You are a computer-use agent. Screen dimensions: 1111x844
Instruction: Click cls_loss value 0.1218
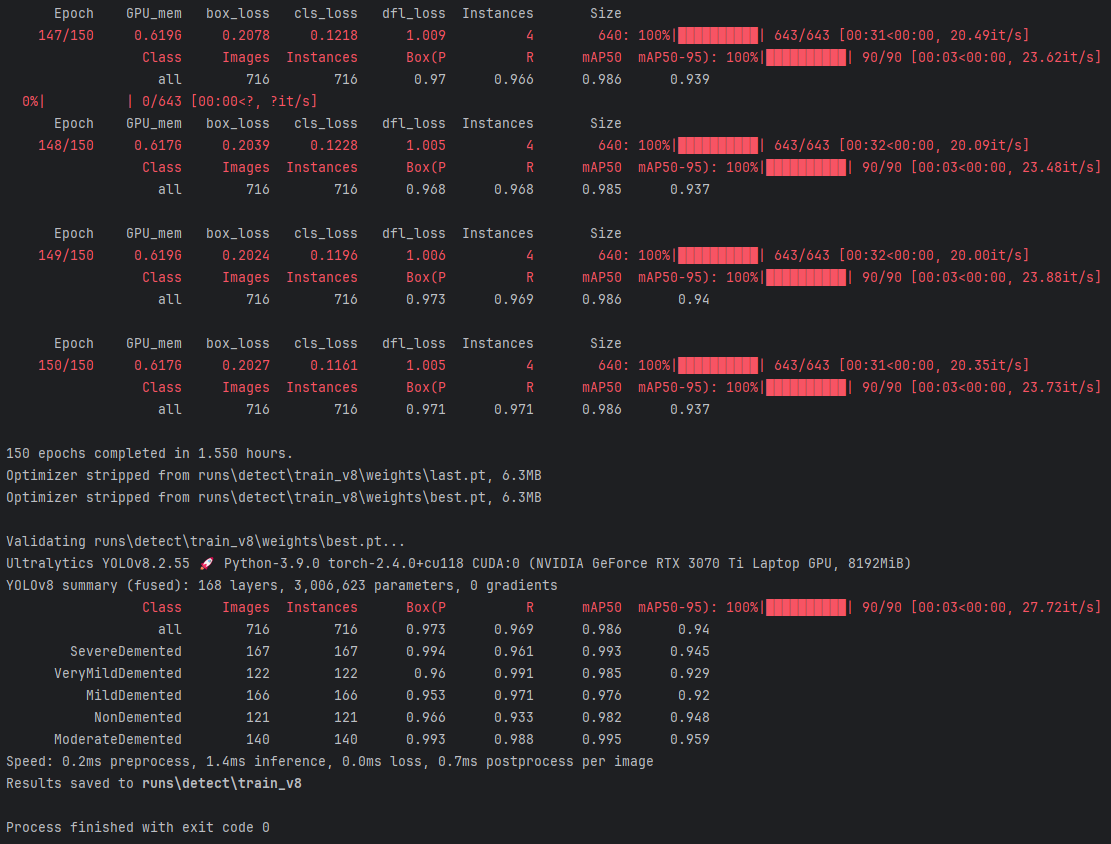[334, 35]
